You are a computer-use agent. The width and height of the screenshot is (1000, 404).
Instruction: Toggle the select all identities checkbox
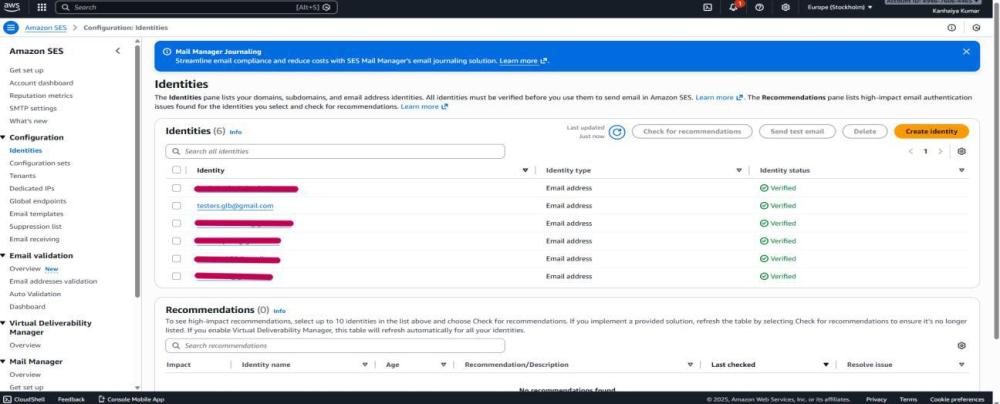[x=177, y=170]
